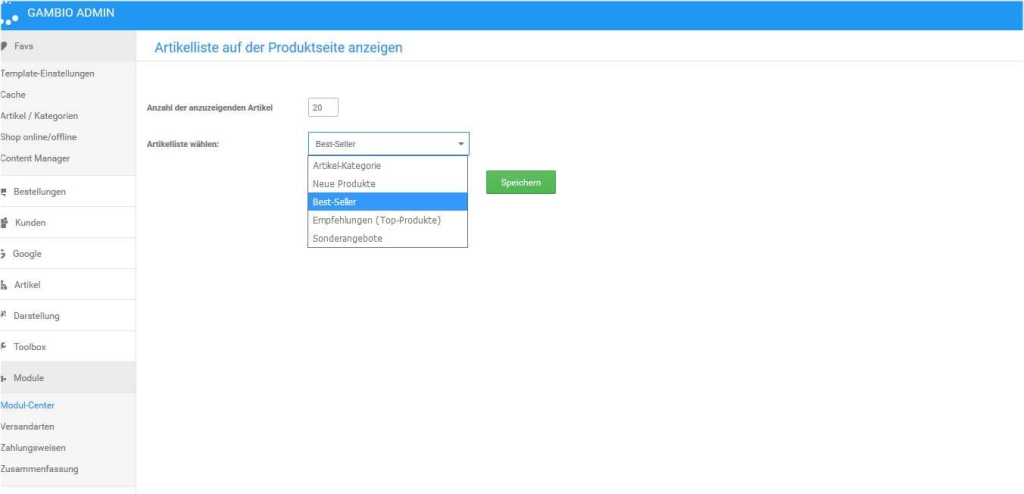Click the Anzahl der anzuzeigenden Artikel field
This screenshot has width=1024, height=494.
323,108
